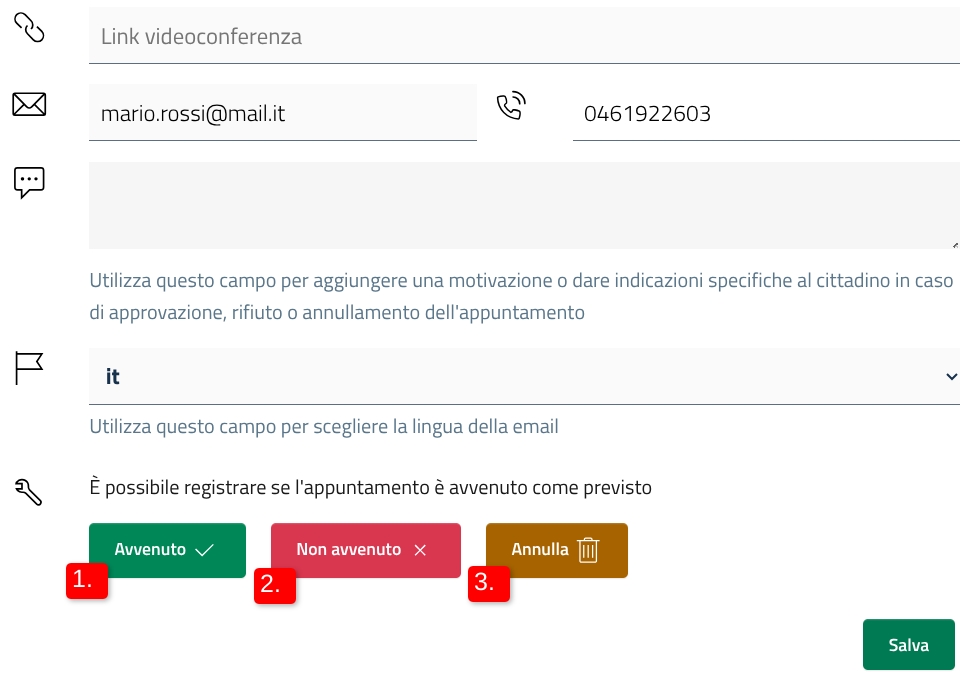Click the red marker labeled 1.

[x=87, y=581]
